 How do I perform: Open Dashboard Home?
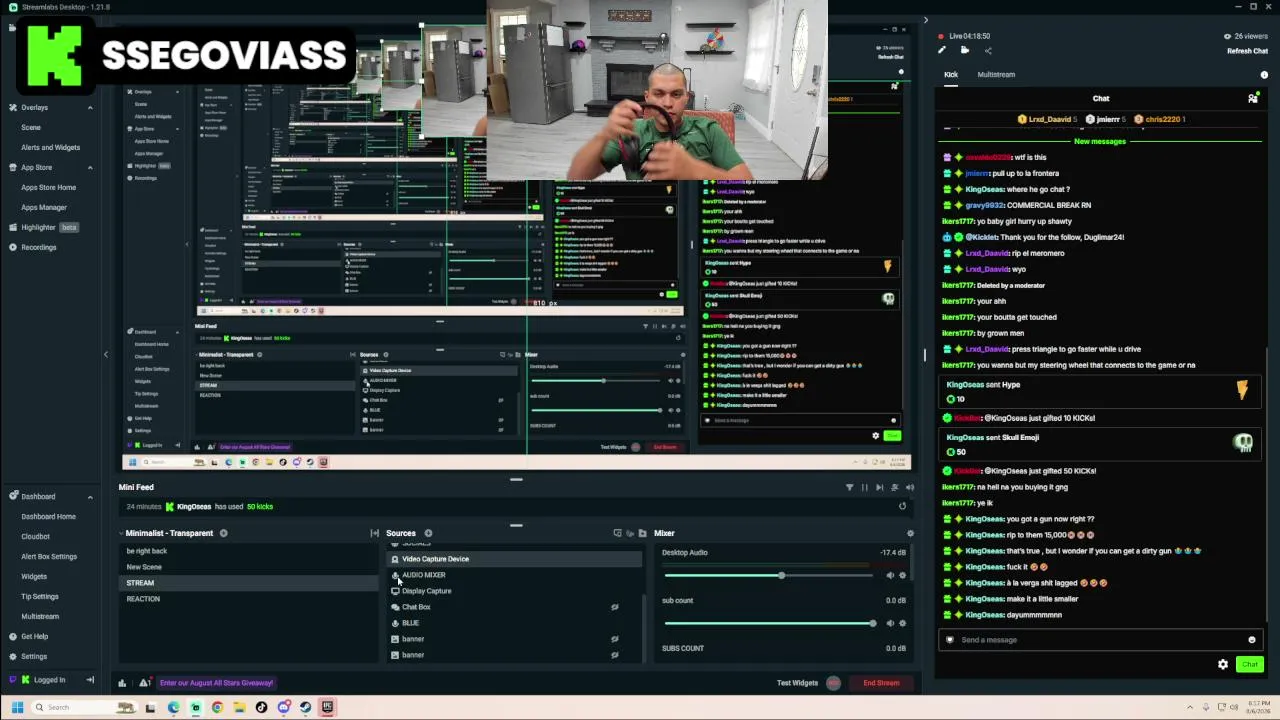[48, 516]
